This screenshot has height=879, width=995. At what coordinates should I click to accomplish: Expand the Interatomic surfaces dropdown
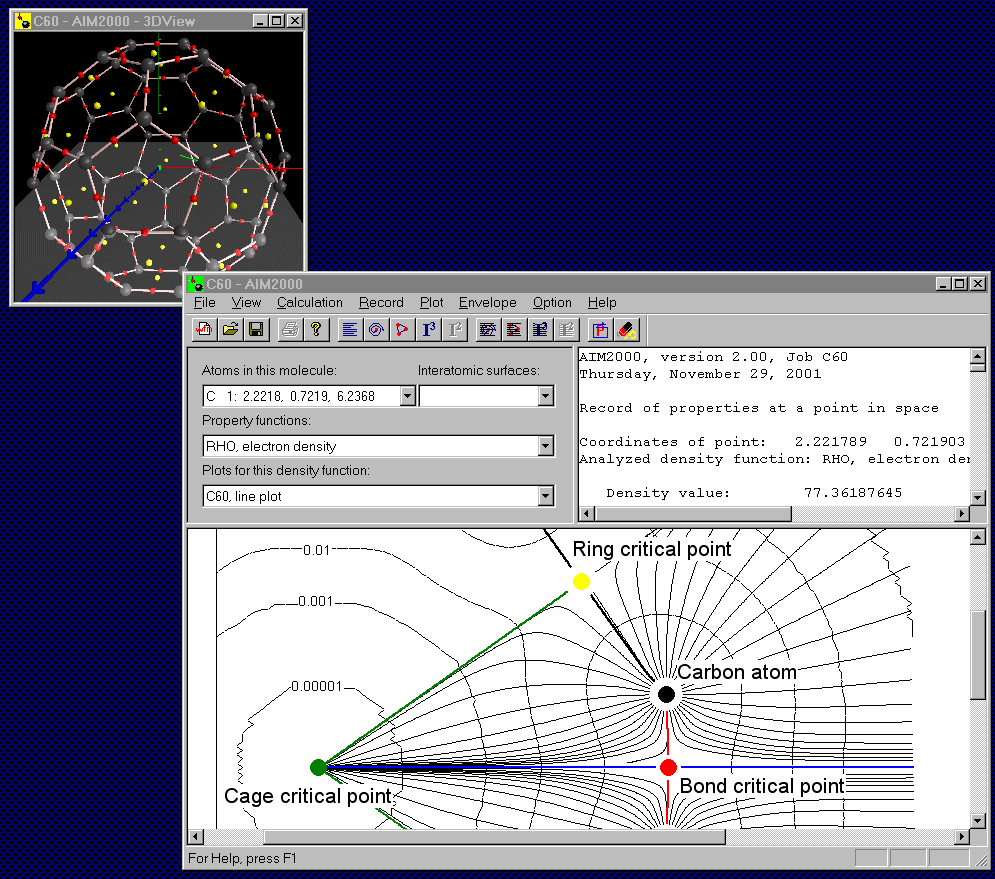[x=546, y=396]
